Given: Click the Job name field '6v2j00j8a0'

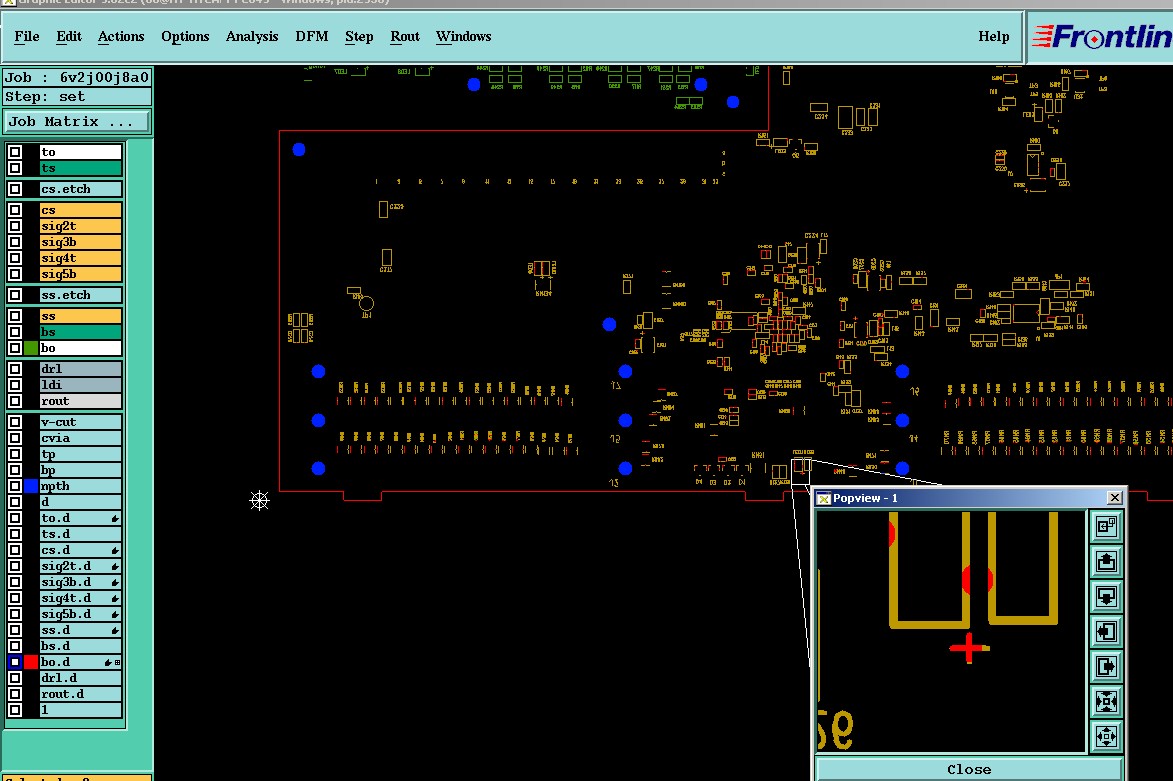Looking at the screenshot, I should click(x=76, y=77).
